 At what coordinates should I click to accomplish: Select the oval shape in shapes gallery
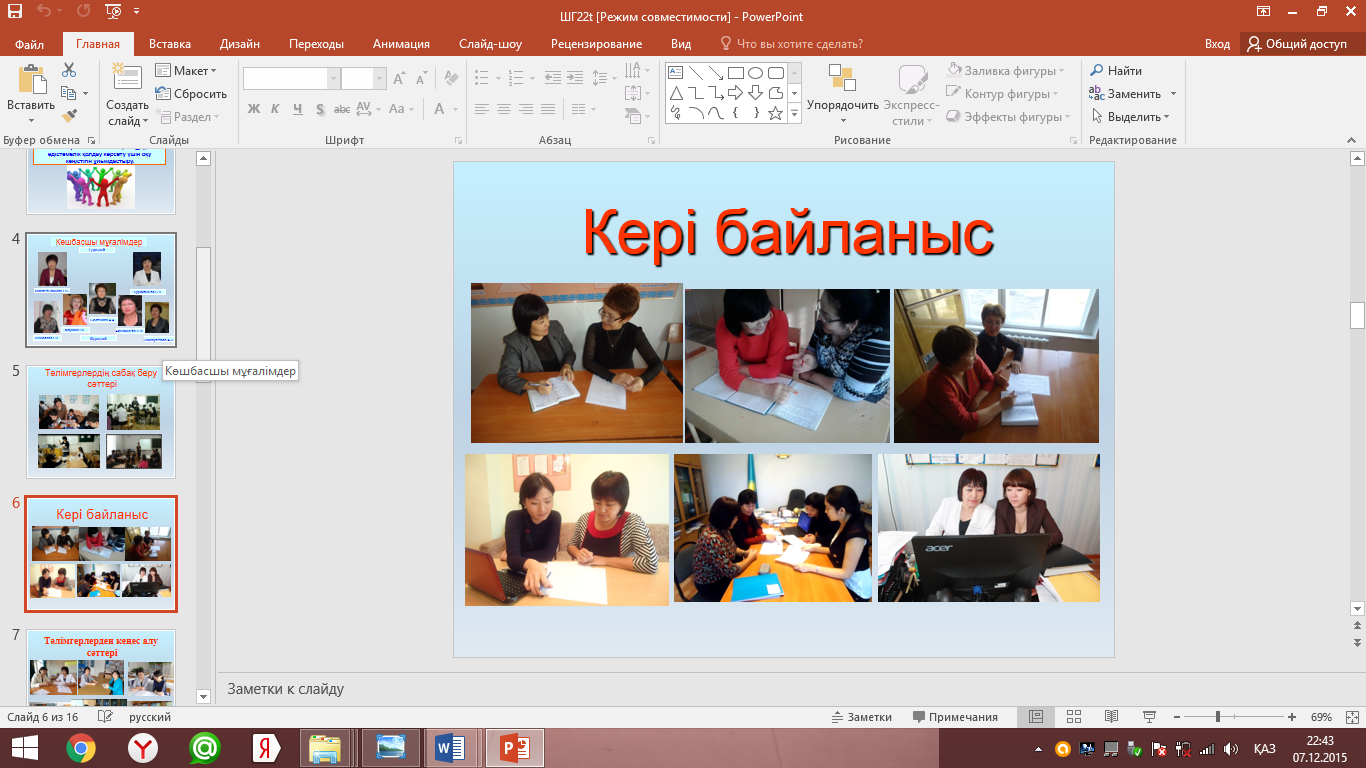pyautogui.click(x=756, y=73)
